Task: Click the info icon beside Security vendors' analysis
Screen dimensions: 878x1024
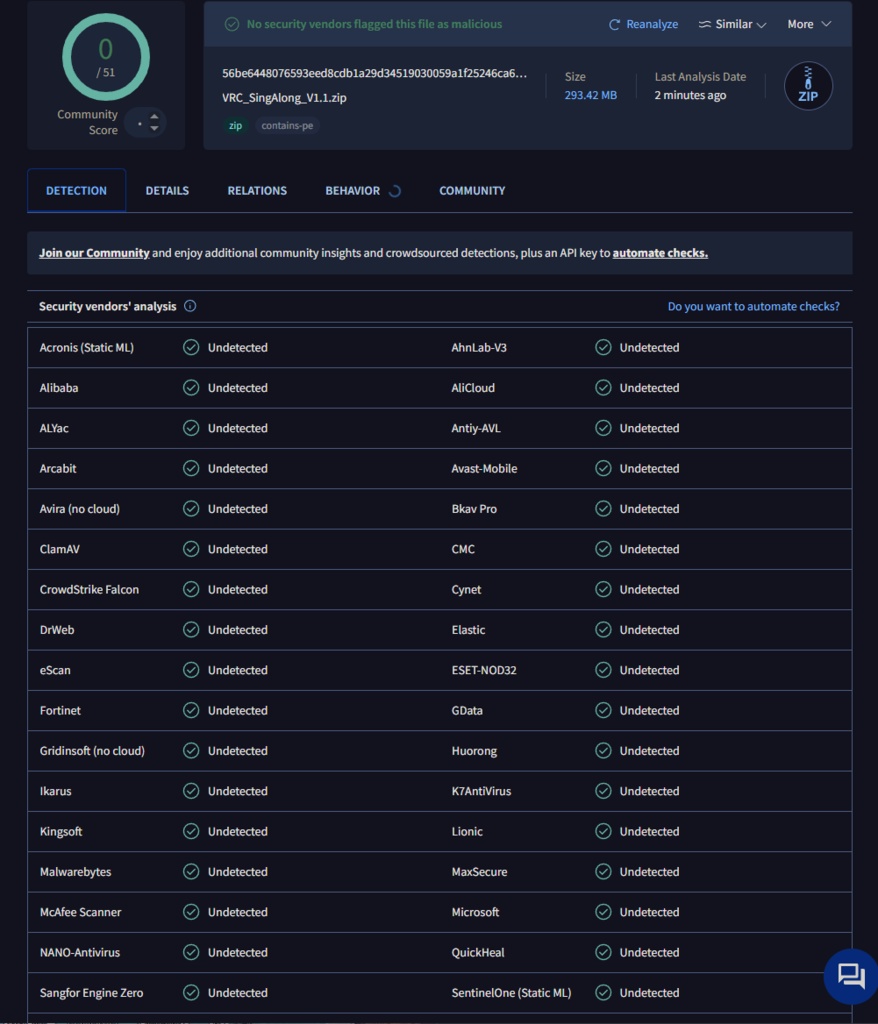Action: [190, 306]
